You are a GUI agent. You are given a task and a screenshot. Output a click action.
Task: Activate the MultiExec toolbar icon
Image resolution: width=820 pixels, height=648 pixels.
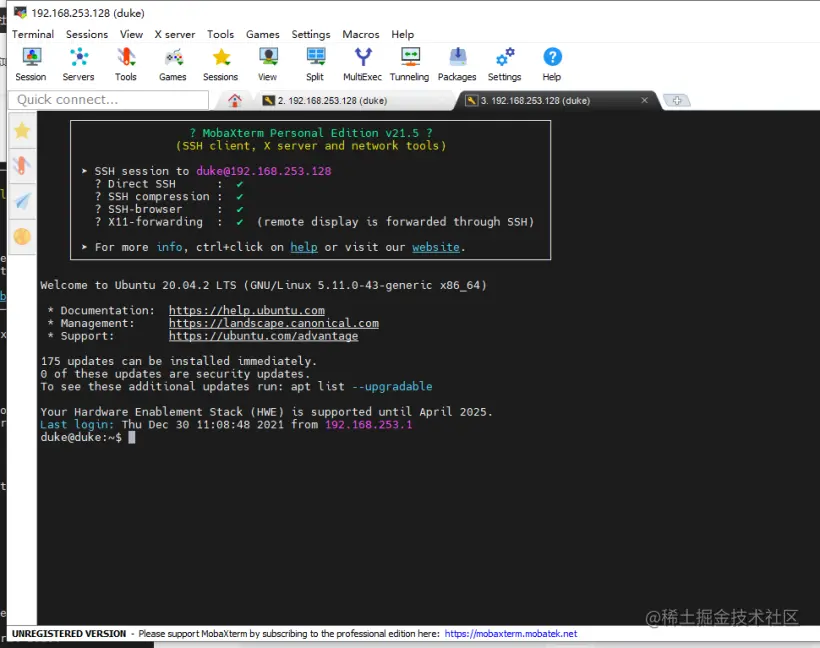(362, 64)
